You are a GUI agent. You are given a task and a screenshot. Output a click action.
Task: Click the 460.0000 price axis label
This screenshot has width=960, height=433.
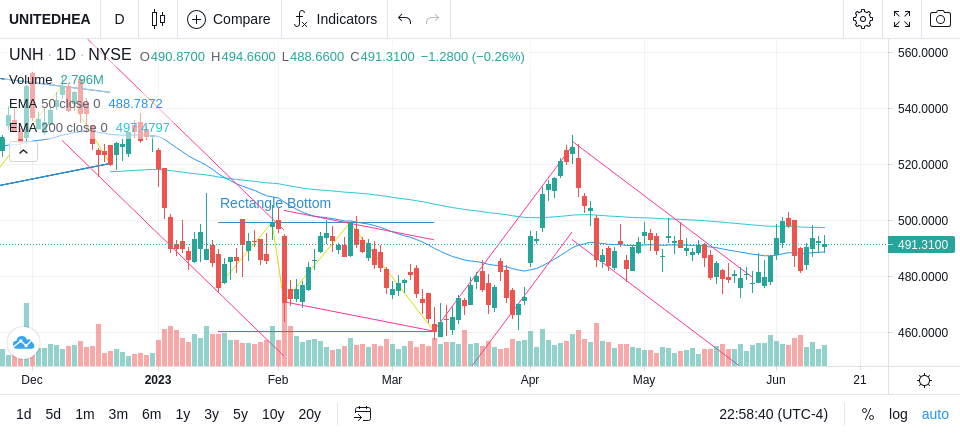(923, 333)
